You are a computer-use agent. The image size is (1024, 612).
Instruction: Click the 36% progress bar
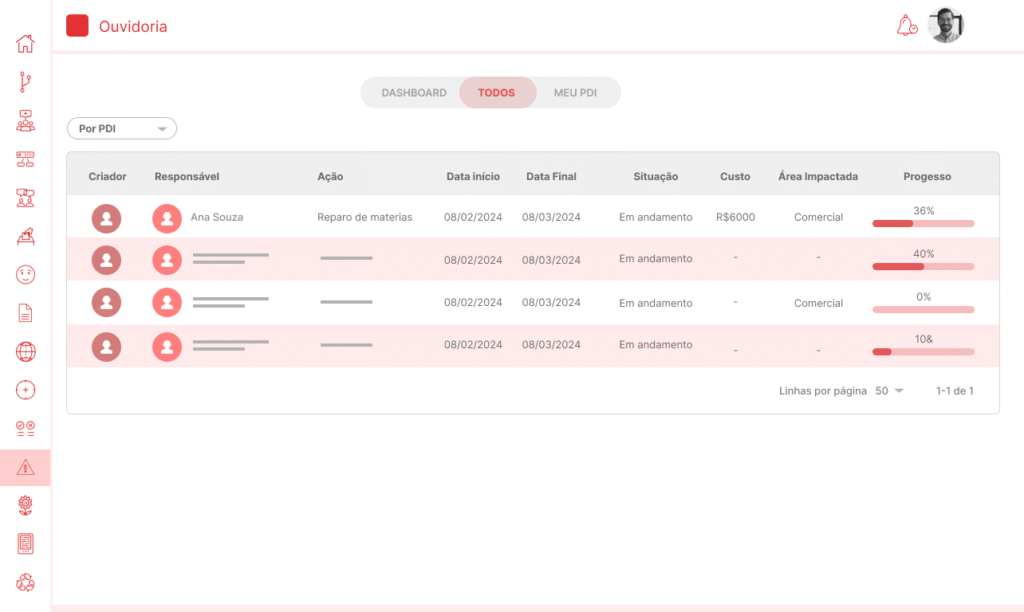[x=923, y=223]
